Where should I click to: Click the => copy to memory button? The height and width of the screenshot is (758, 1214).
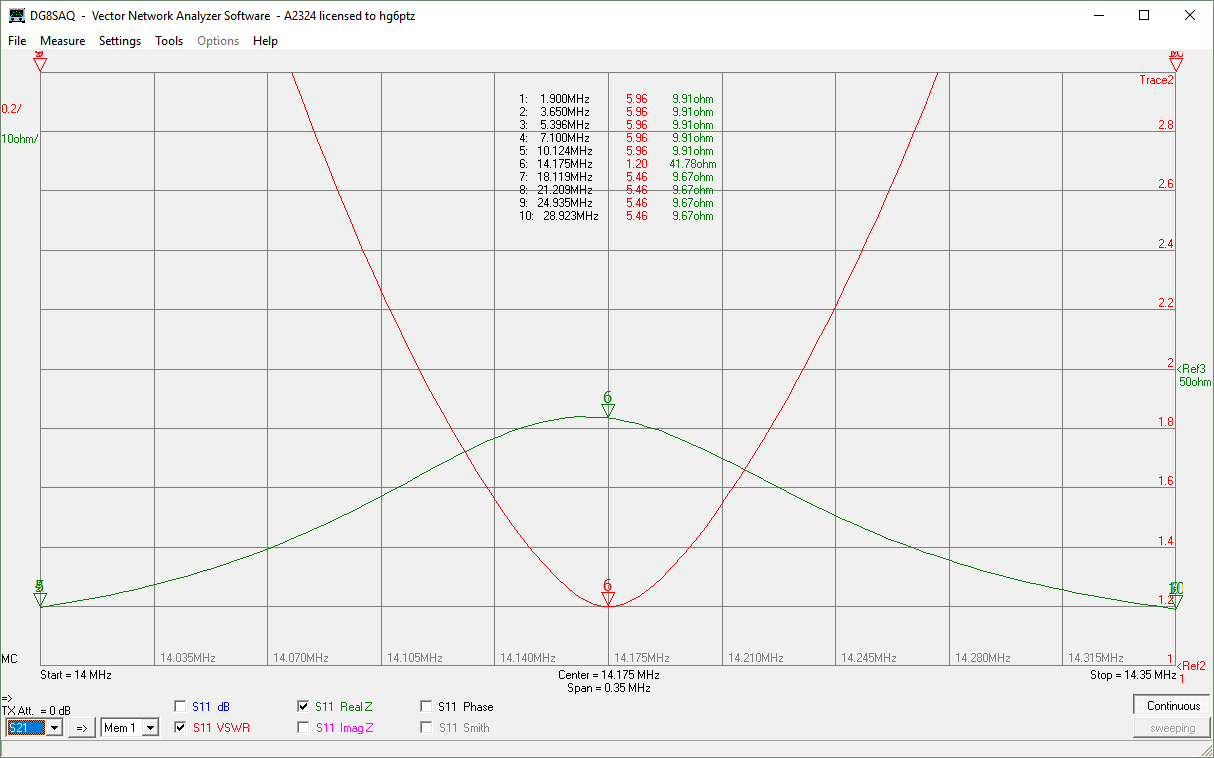[82, 728]
